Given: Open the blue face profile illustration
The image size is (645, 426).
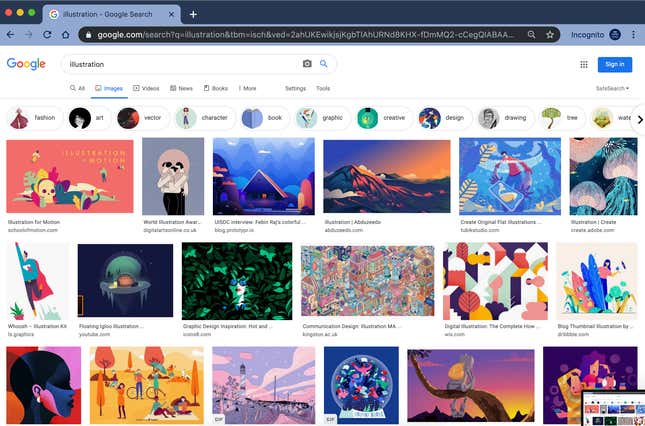Looking at the screenshot, I should pyautogui.click(x=44, y=385).
